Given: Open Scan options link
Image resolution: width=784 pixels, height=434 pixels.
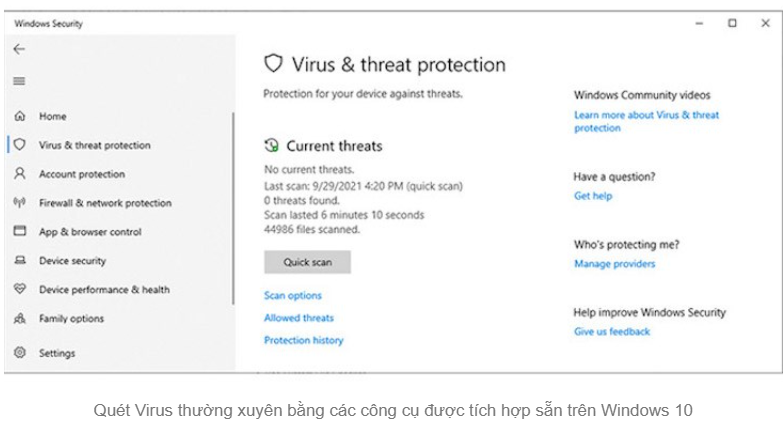Looking at the screenshot, I should [293, 296].
